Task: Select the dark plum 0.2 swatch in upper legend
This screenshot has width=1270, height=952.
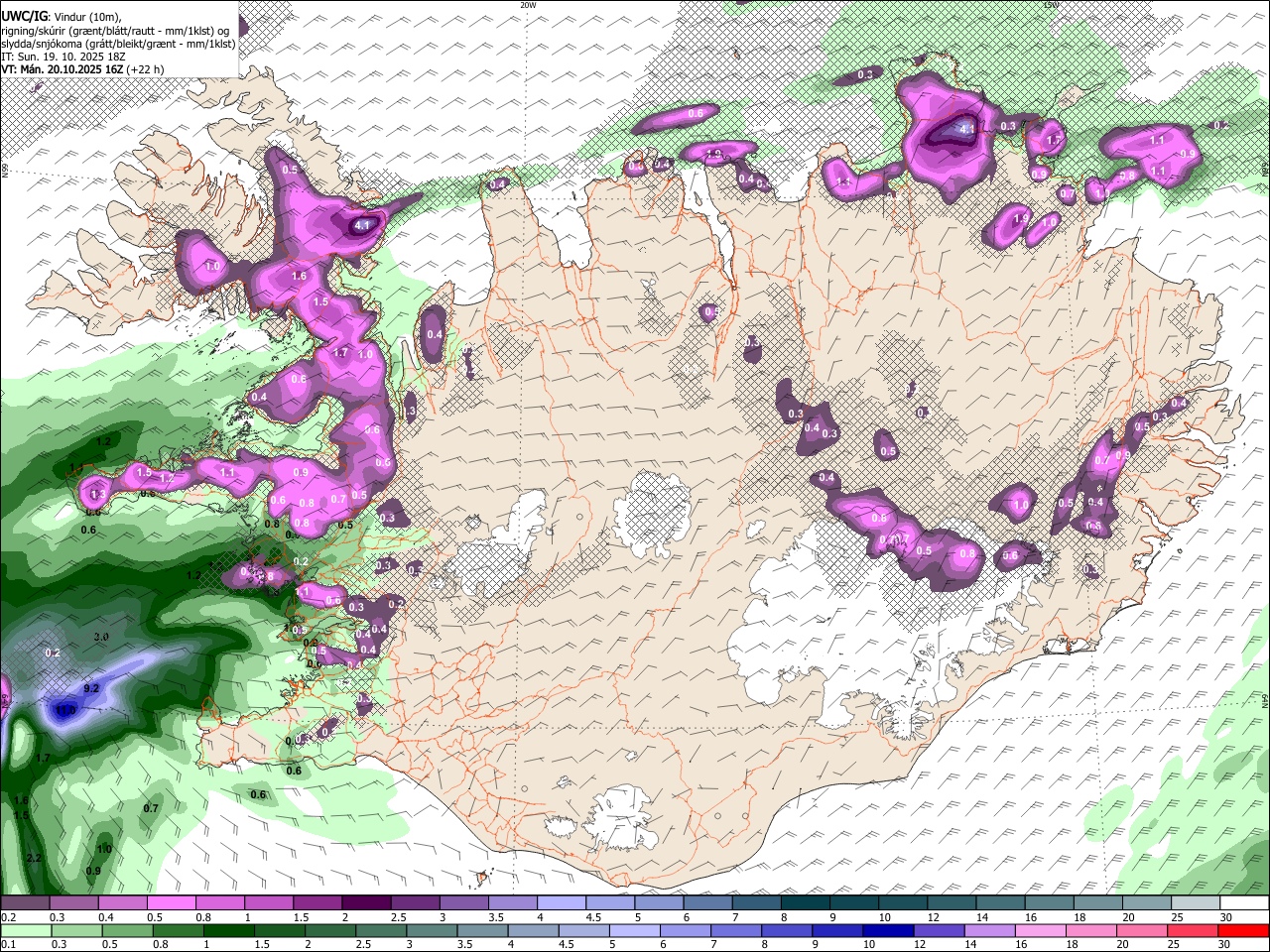Action: 25,903
